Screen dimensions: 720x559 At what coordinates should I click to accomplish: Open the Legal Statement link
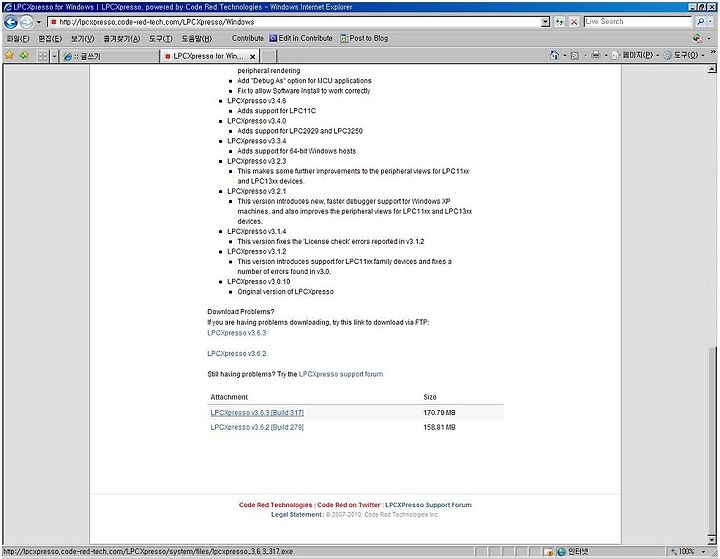click(296, 514)
